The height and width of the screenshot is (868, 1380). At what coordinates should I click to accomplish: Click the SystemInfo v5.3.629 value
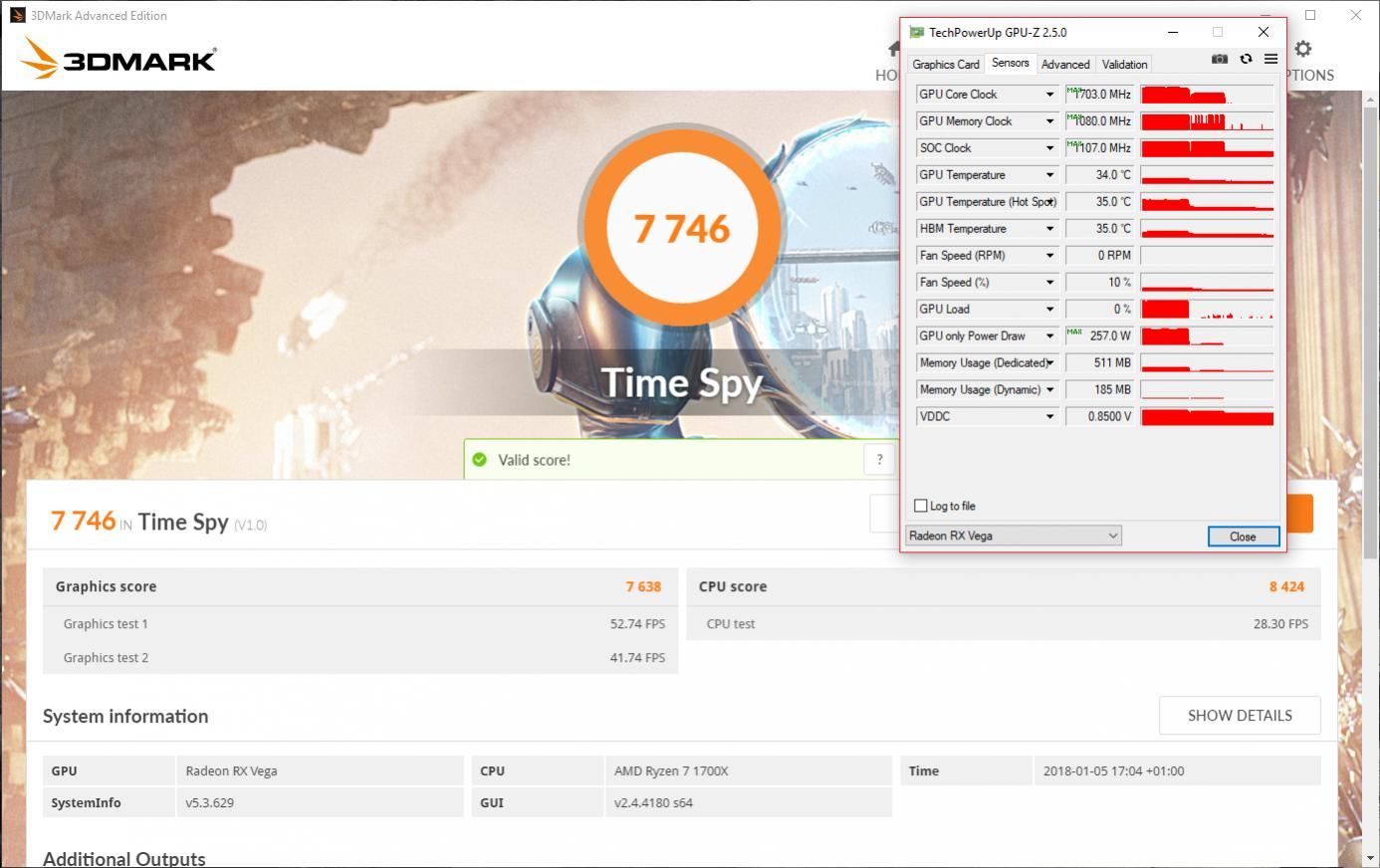click(x=320, y=802)
